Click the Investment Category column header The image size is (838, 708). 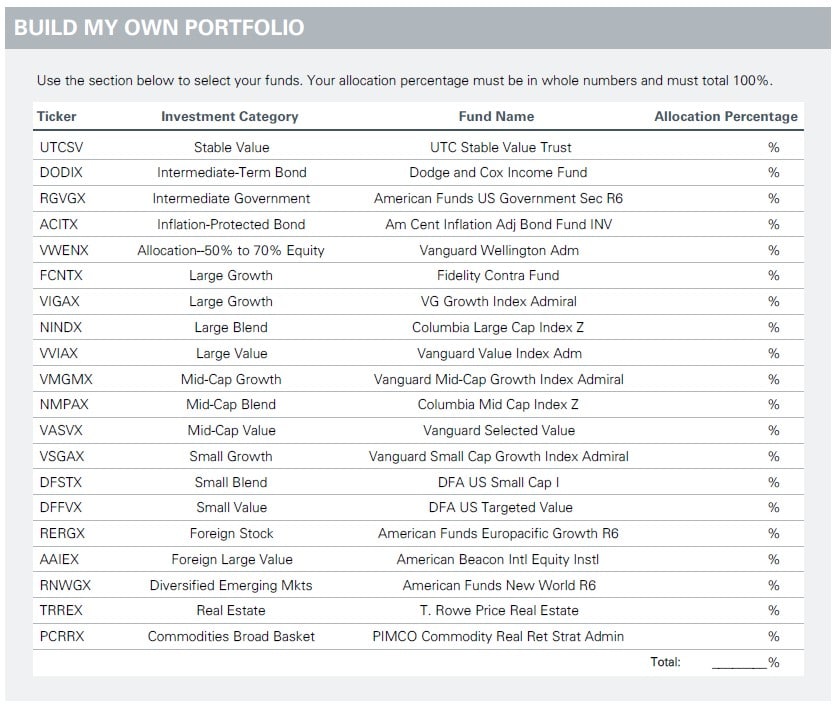tap(230, 117)
